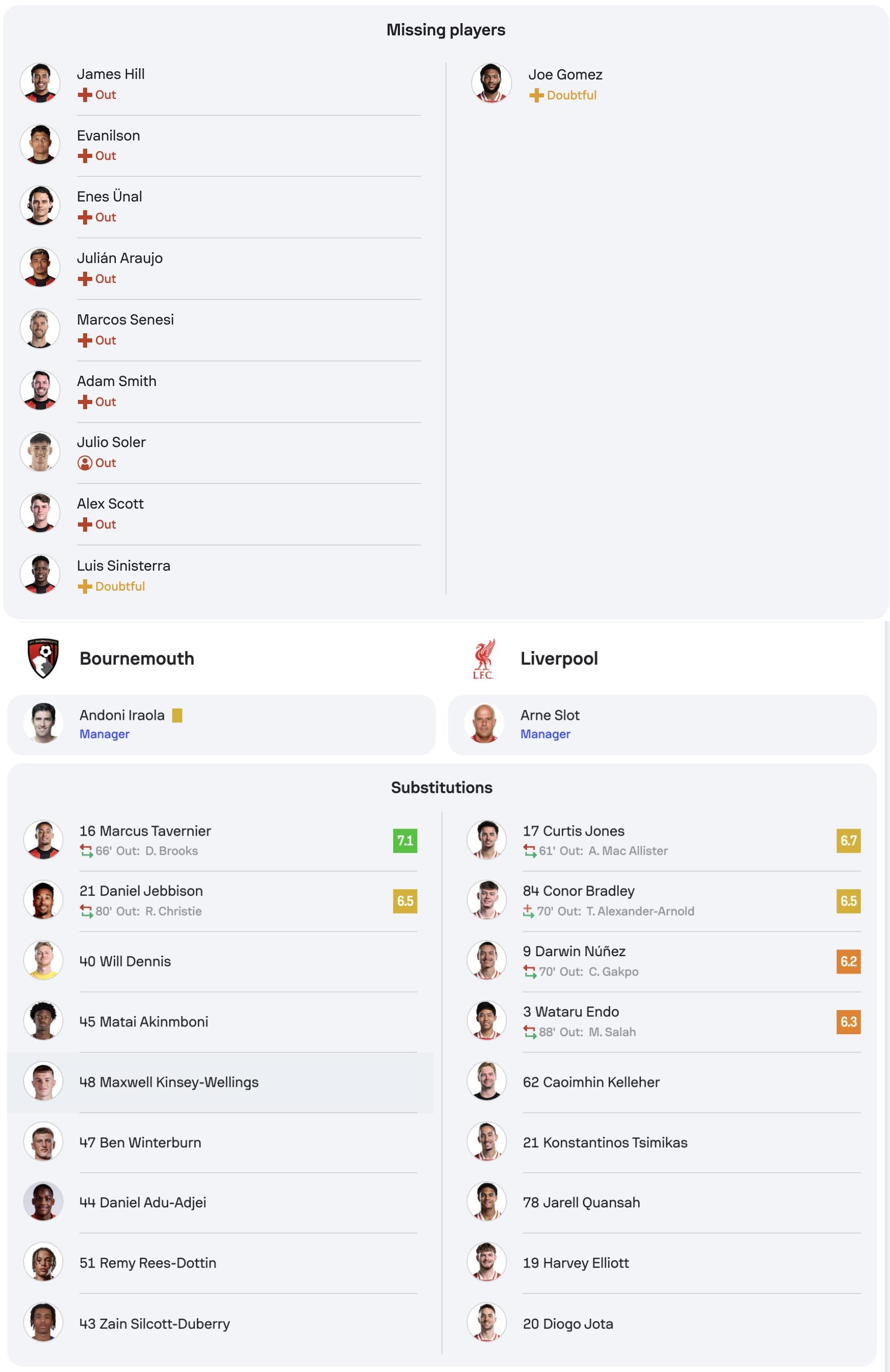The height and width of the screenshot is (1372, 890).
Task: Click Andoni Iraola's yellow card icon
Action: point(177,715)
